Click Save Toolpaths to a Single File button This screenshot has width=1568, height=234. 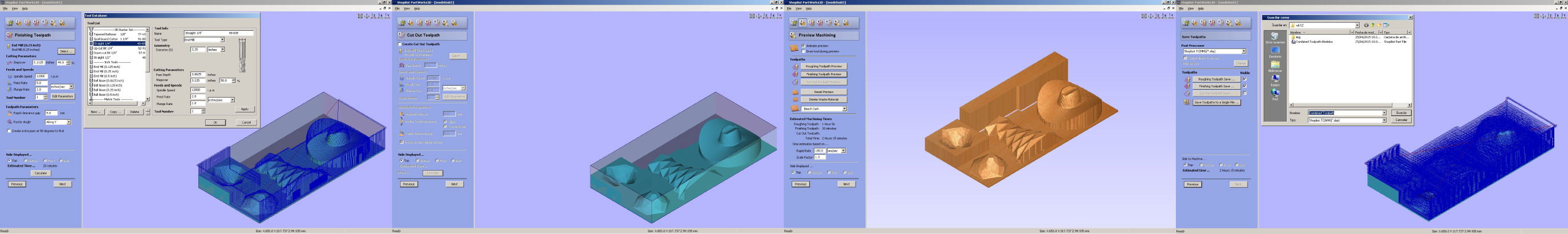(x=1217, y=102)
